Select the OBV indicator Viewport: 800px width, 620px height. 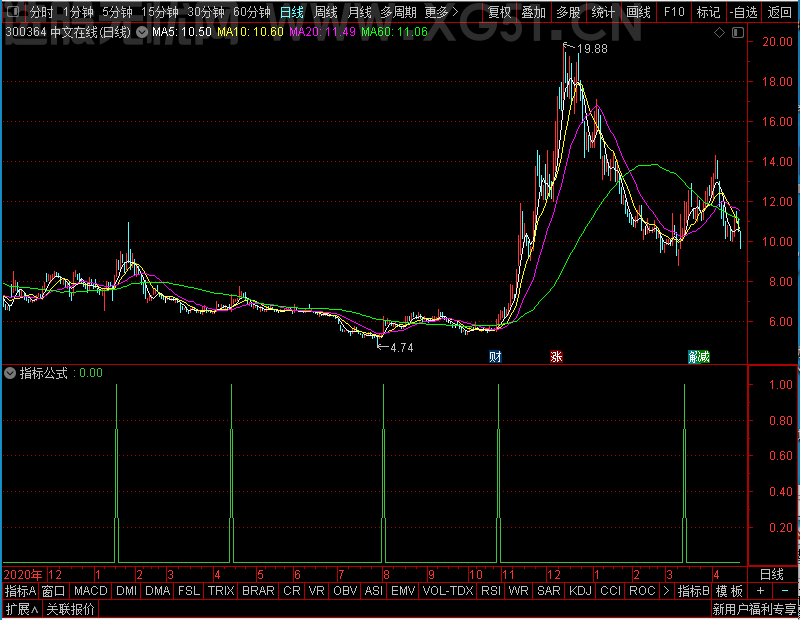tap(345, 591)
